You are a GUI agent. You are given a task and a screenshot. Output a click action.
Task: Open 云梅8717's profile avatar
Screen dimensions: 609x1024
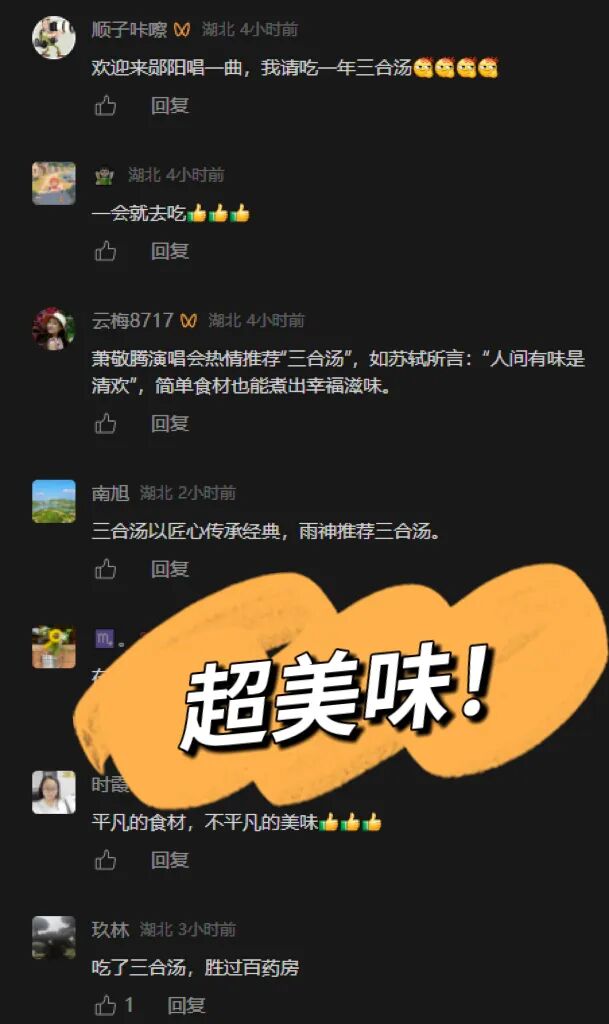pyautogui.click(x=54, y=328)
